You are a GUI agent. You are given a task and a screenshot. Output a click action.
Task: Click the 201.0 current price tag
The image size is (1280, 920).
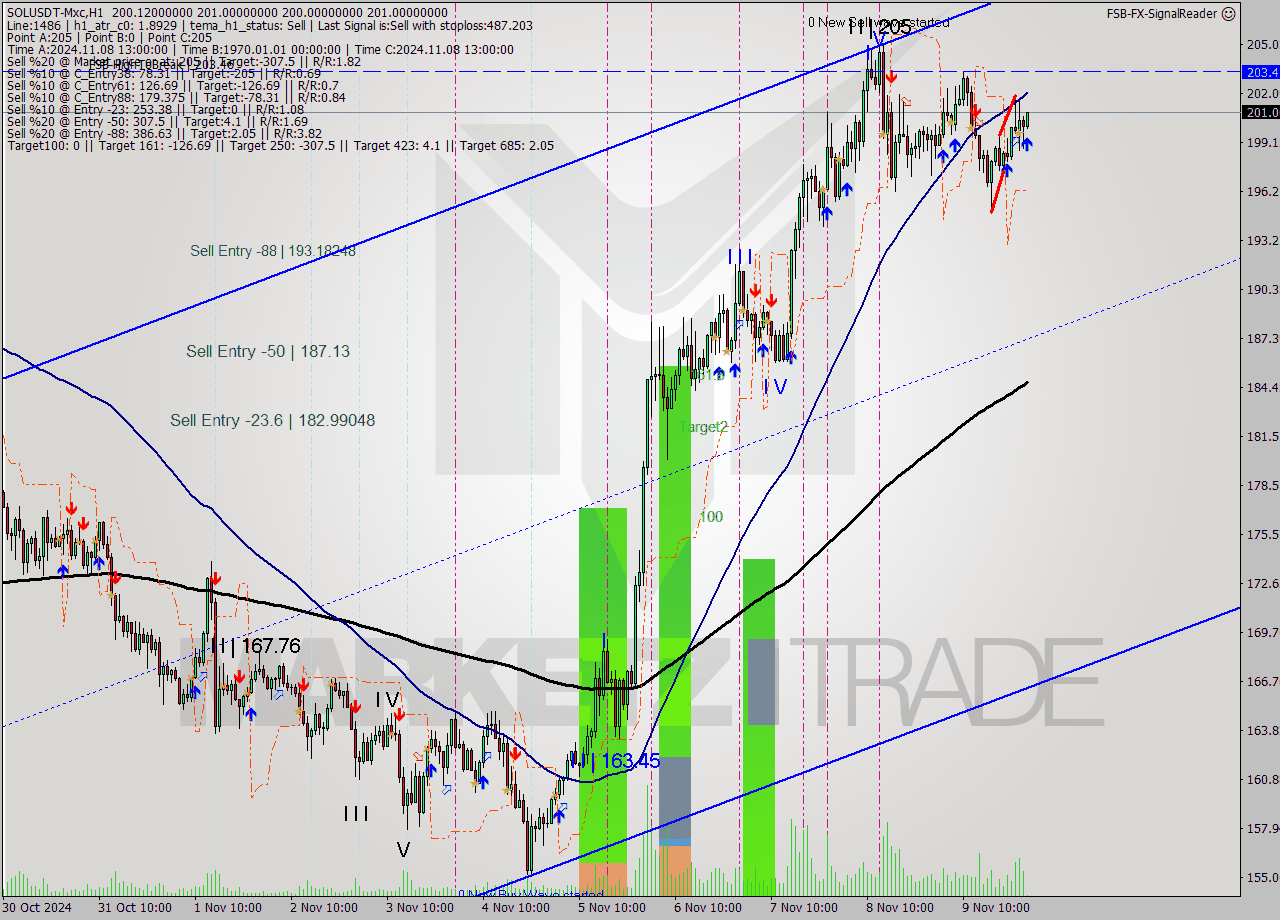pos(1260,112)
